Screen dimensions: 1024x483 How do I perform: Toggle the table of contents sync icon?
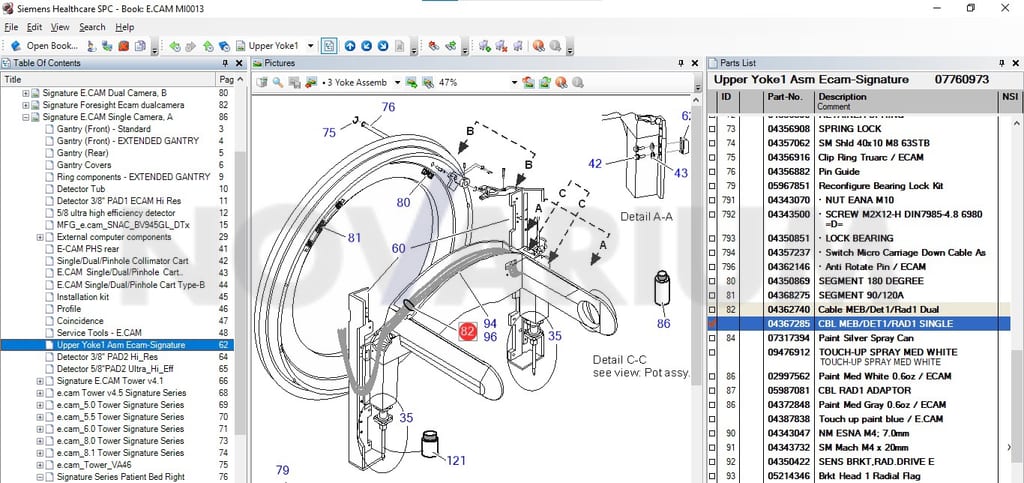329,46
